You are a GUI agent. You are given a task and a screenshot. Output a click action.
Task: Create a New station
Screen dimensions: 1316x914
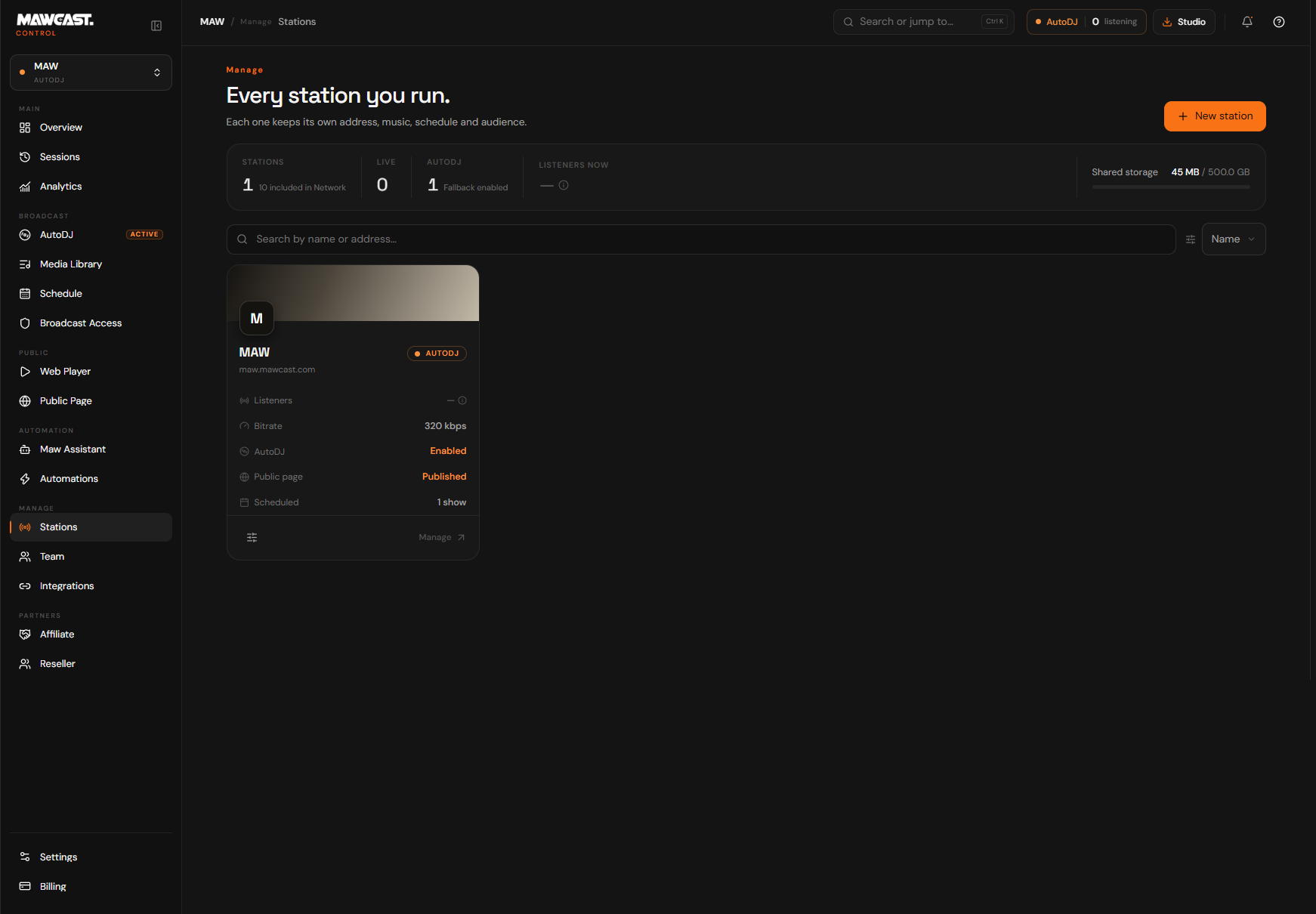[x=1215, y=116]
